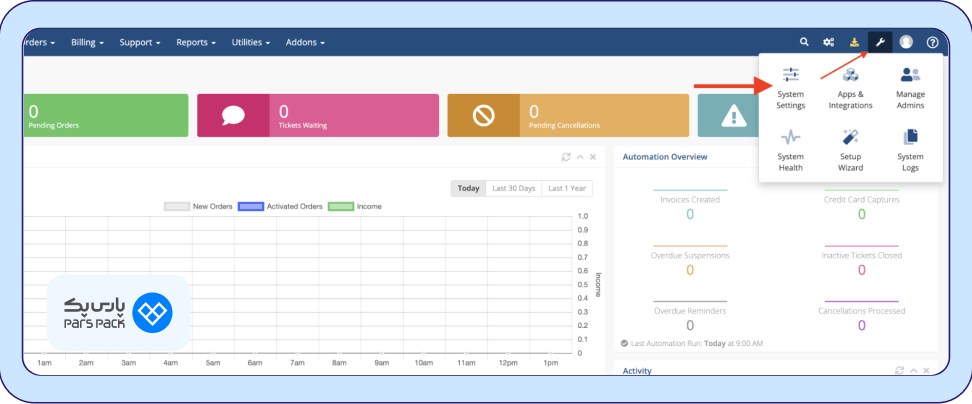This screenshot has width=972, height=404.
Task: Click the wrench configuration icon
Action: 880,42
